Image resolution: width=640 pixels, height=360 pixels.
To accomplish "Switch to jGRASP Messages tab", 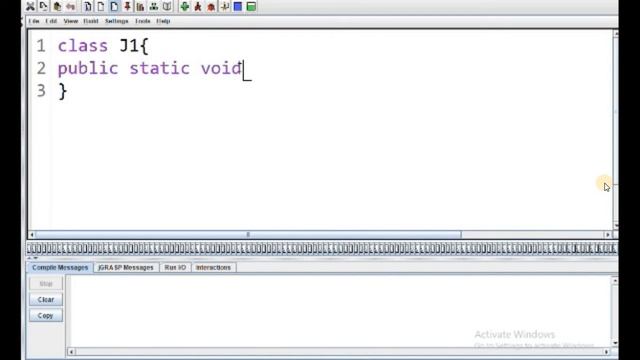I will point(126,267).
